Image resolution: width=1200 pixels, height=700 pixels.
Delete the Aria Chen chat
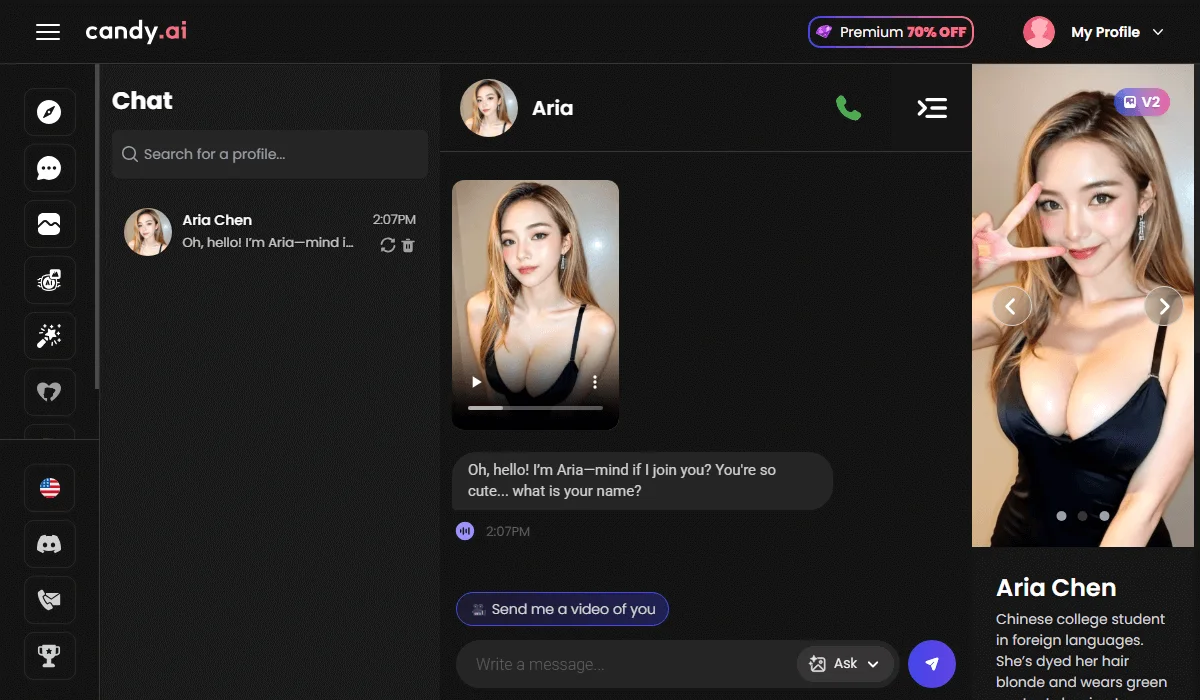point(408,245)
